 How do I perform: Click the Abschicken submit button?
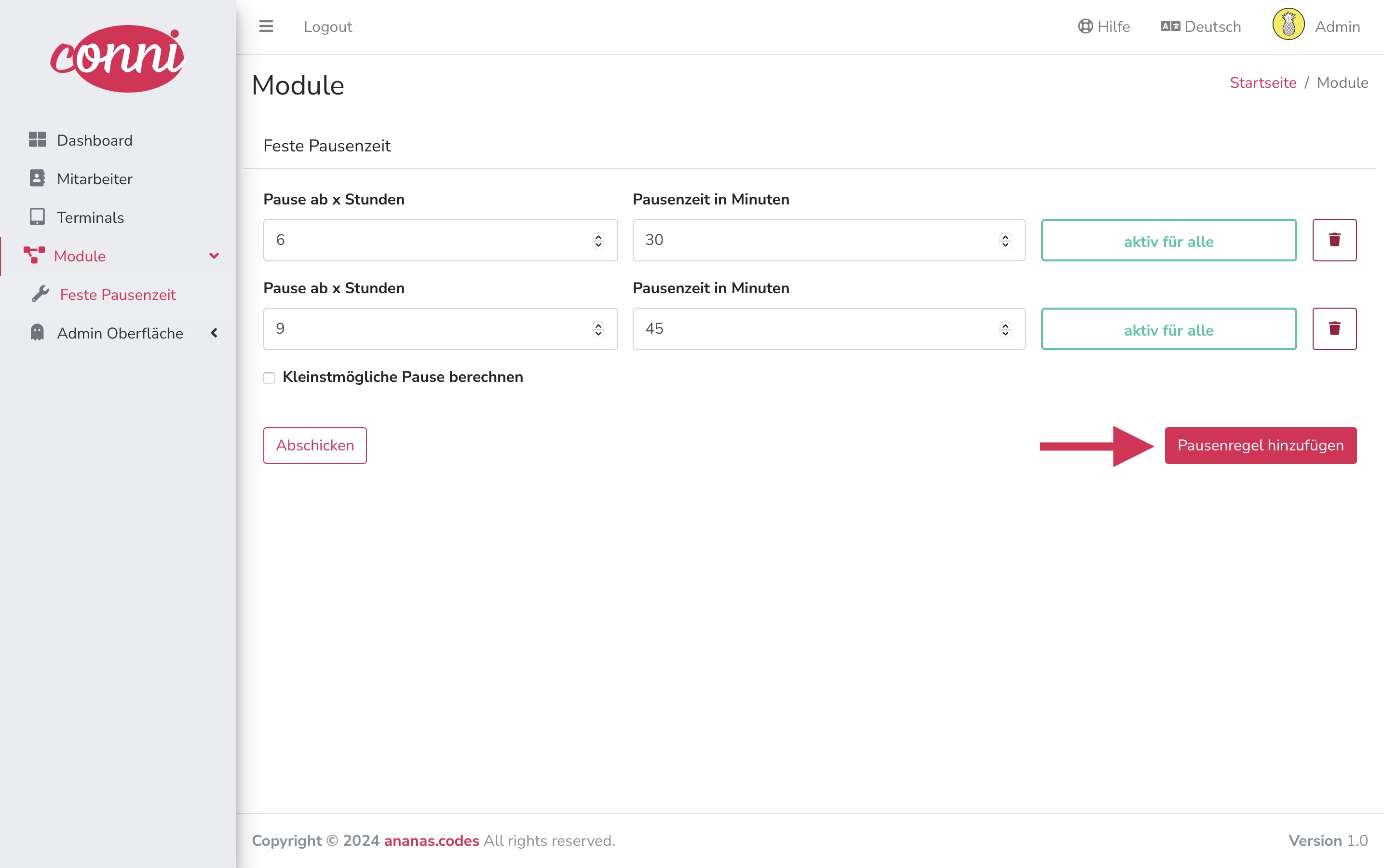click(x=314, y=446)
